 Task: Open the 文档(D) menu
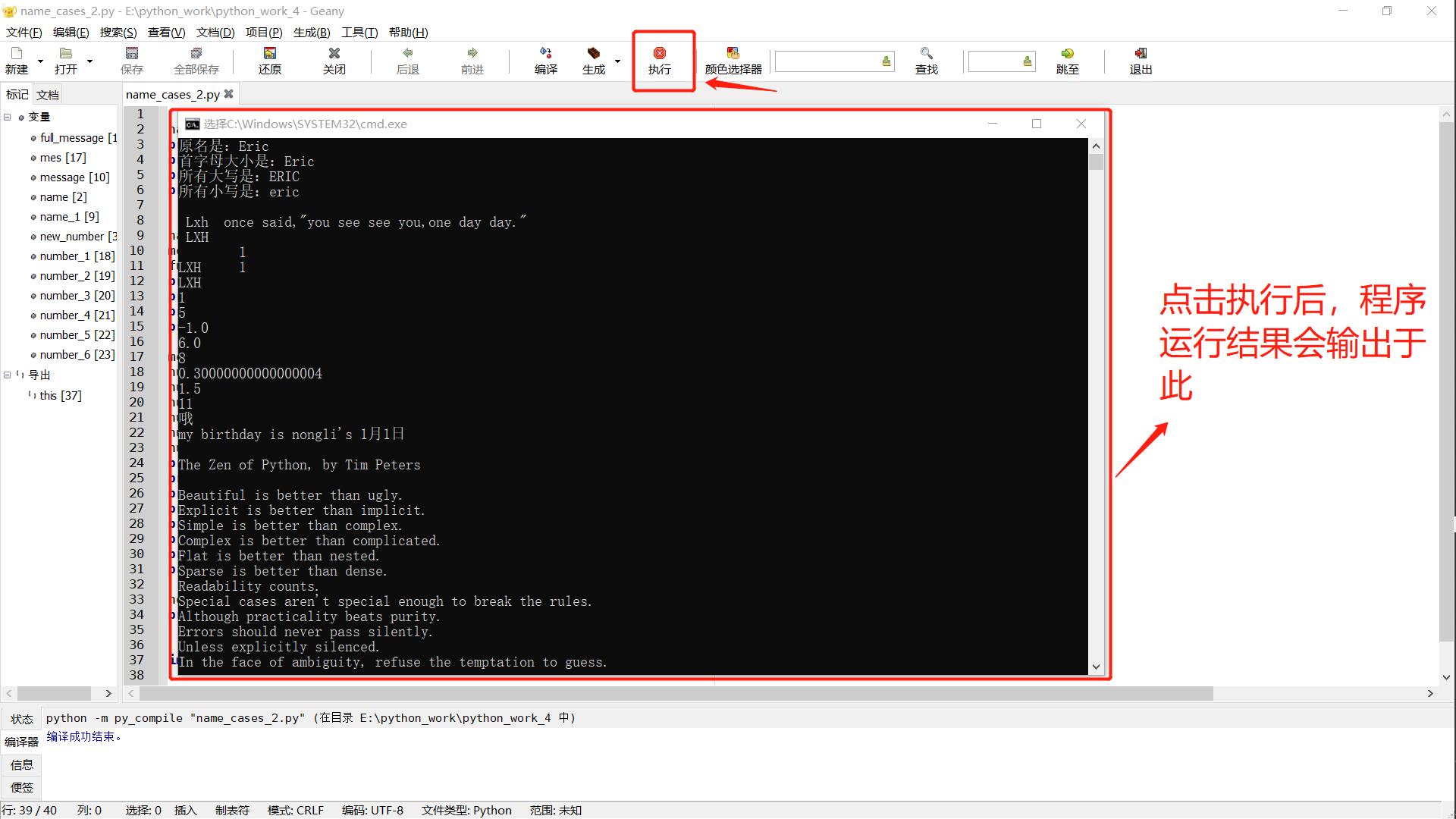click(215, 32)
